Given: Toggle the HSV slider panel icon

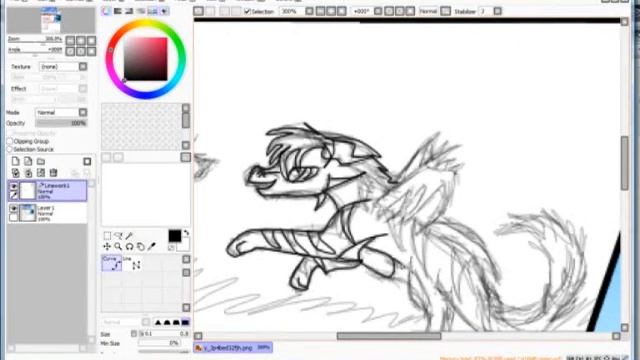Looking at the screenshot, I should pyautogui.click(x=129, y=11).
